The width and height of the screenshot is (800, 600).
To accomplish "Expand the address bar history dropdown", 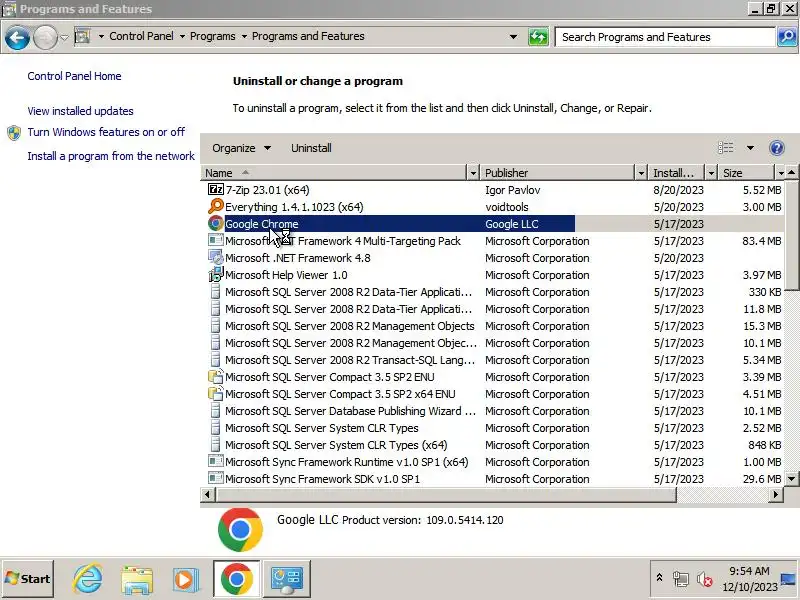I will (513, 37).
